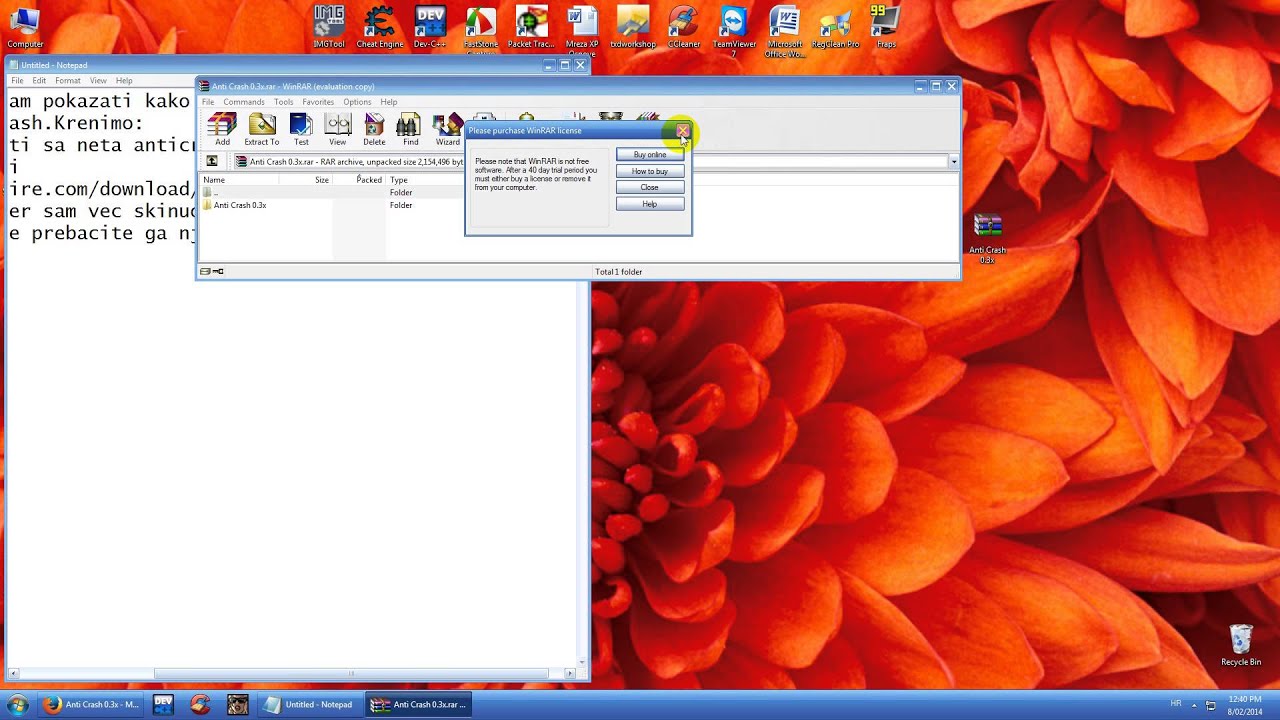Open the Recycle Bin
The height and width of the screenshot is (720, 1280).
(1241, 645)
